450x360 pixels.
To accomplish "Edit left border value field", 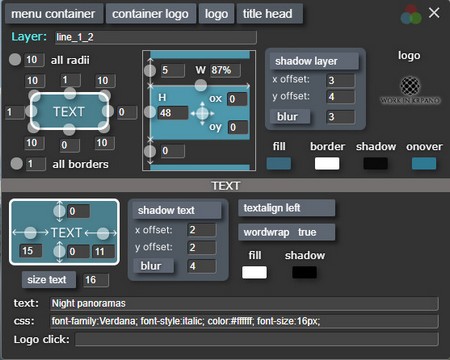I will point(15,112).
